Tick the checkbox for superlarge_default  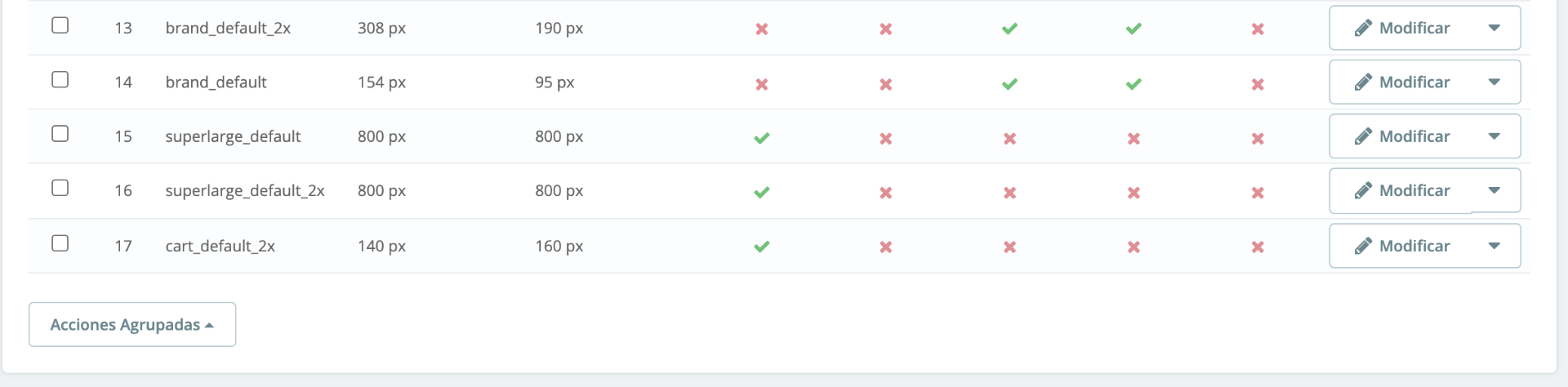[x=60, y=134]
